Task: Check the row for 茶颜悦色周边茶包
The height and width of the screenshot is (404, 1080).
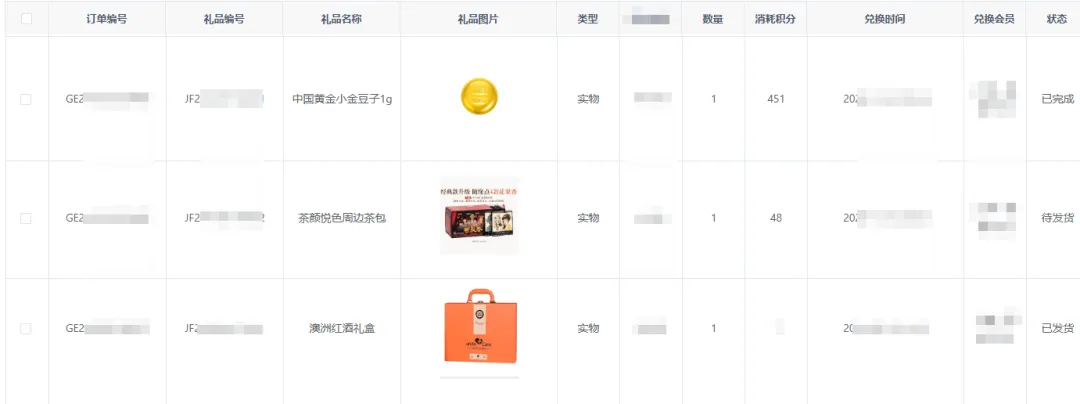Action: coord(26,218)
